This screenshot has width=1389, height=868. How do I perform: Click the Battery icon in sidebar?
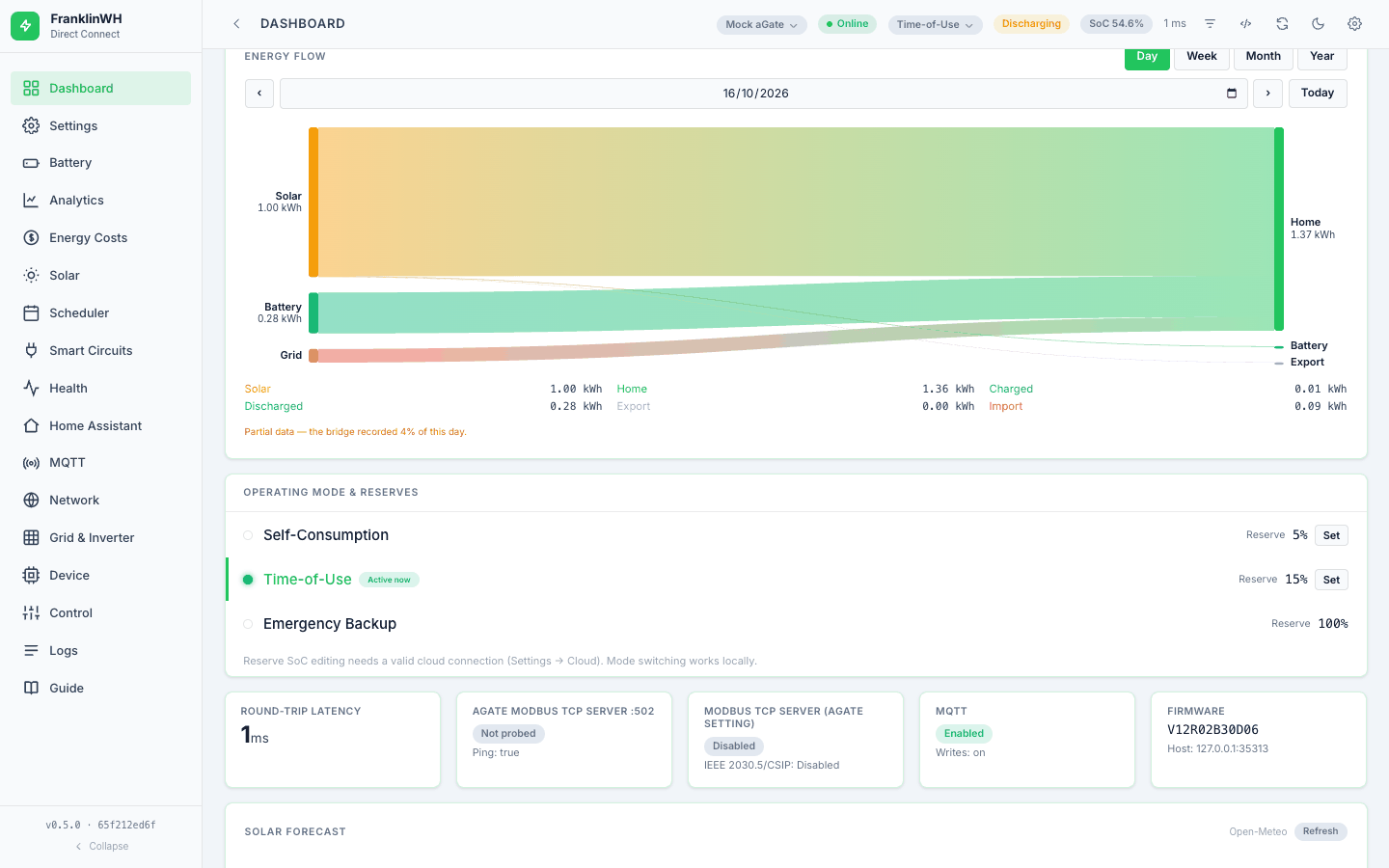tap(31, 163)
